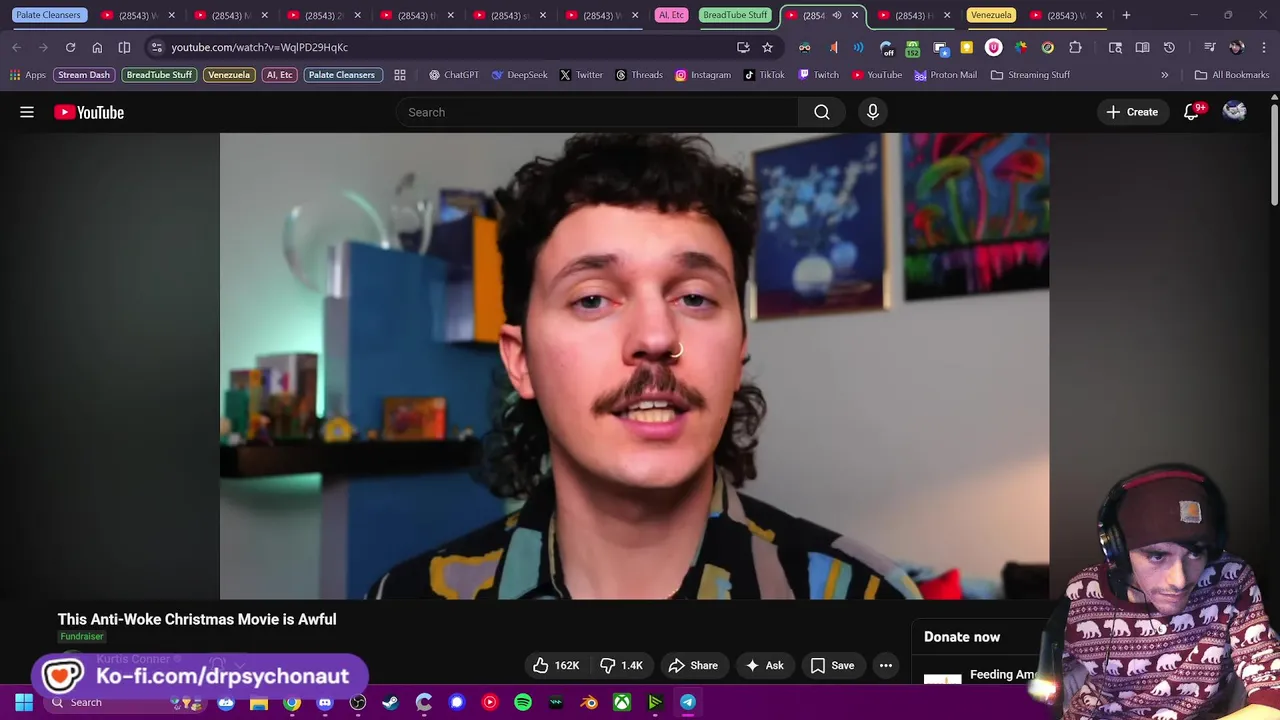Open the YouTube guide hamburger menu
The image size is (1280, 720).
pyautogui.click(x=27, y=112)
